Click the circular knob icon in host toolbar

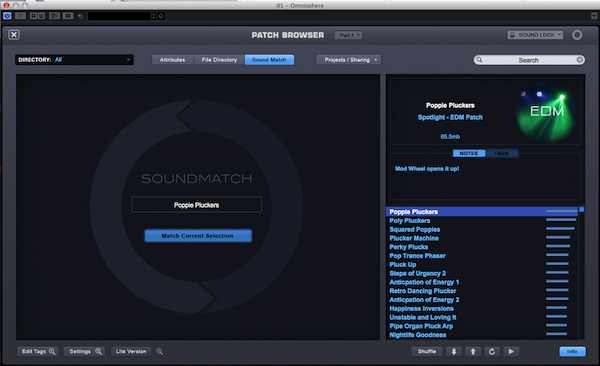click(x=80, y=16)
